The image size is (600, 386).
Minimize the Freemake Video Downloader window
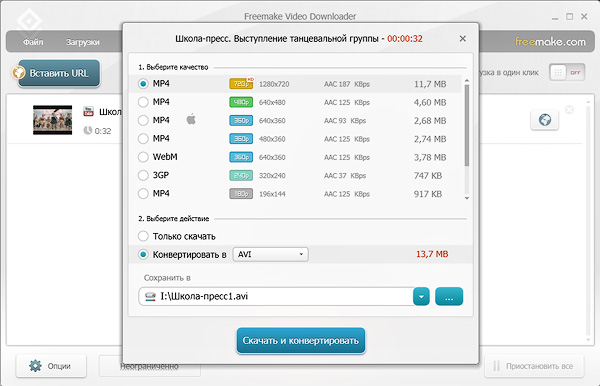(555, 17)
